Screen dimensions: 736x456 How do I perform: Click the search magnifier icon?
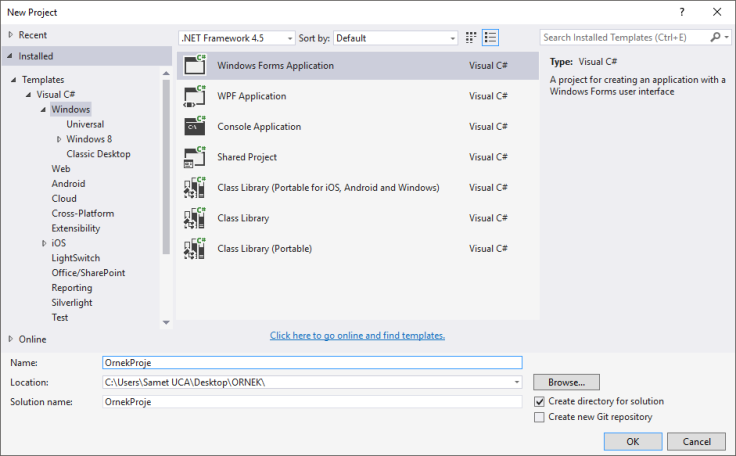coord(715,37)
